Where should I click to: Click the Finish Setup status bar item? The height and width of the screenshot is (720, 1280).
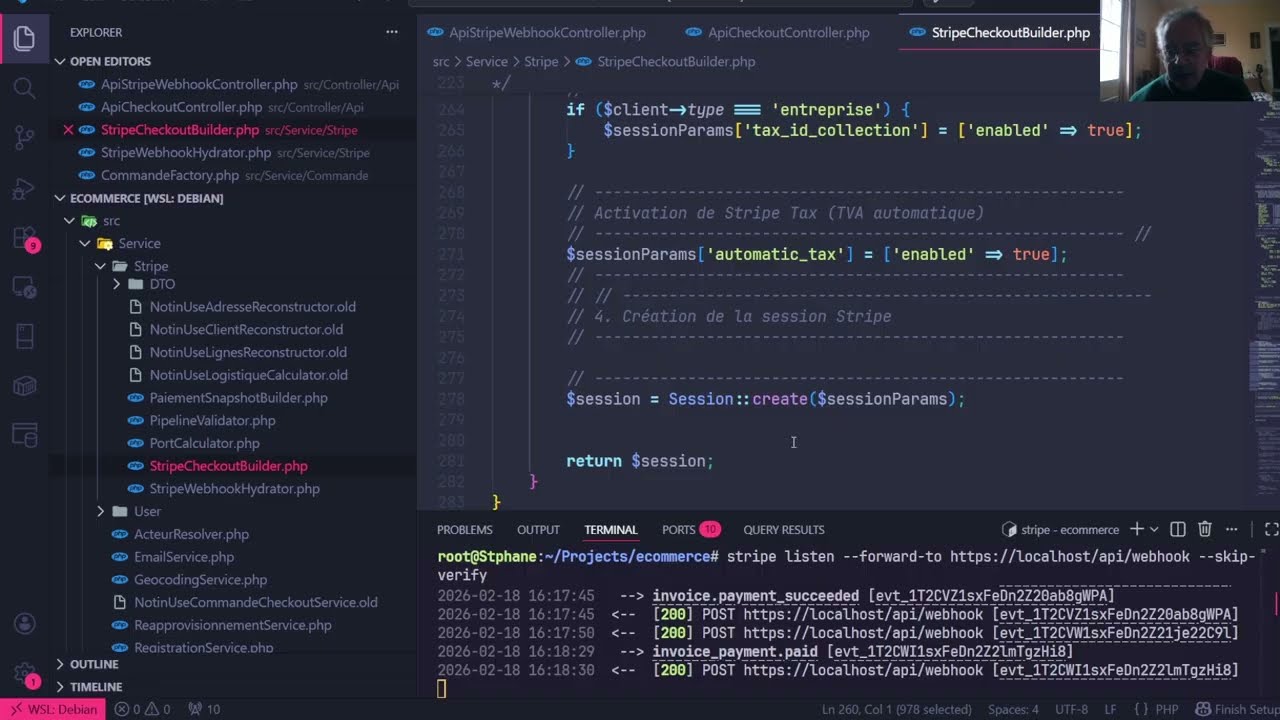(x=1238, y=709)
